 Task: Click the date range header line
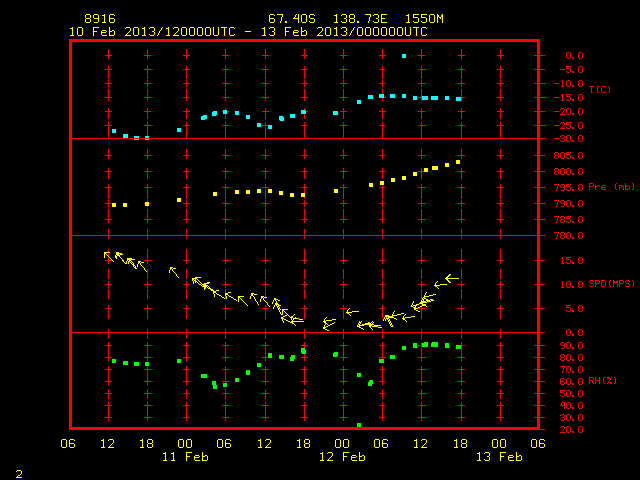(248, 32)
